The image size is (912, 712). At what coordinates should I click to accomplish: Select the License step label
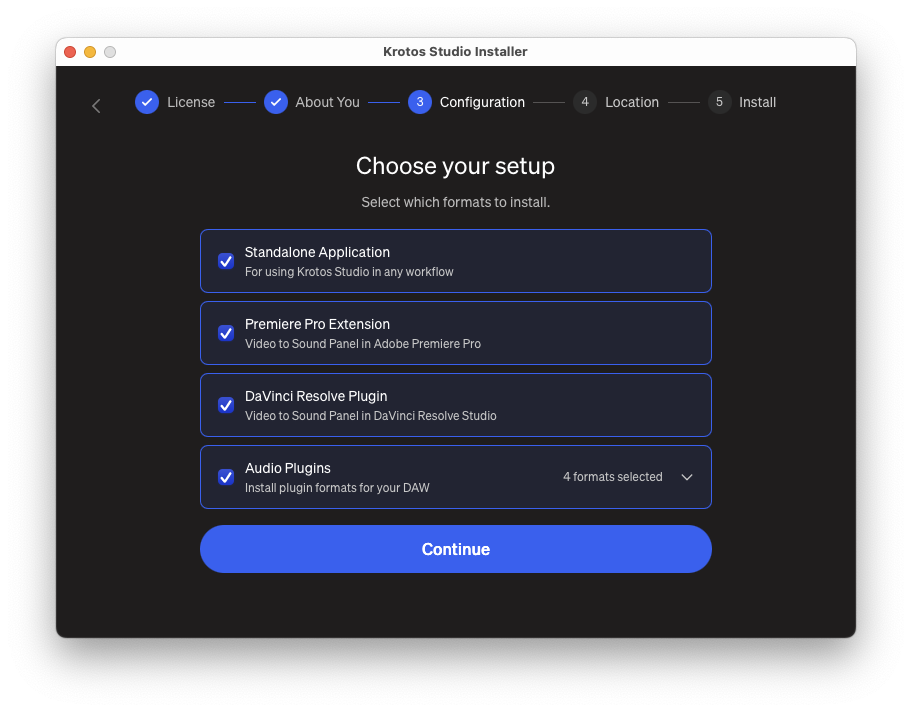(191, 102)
